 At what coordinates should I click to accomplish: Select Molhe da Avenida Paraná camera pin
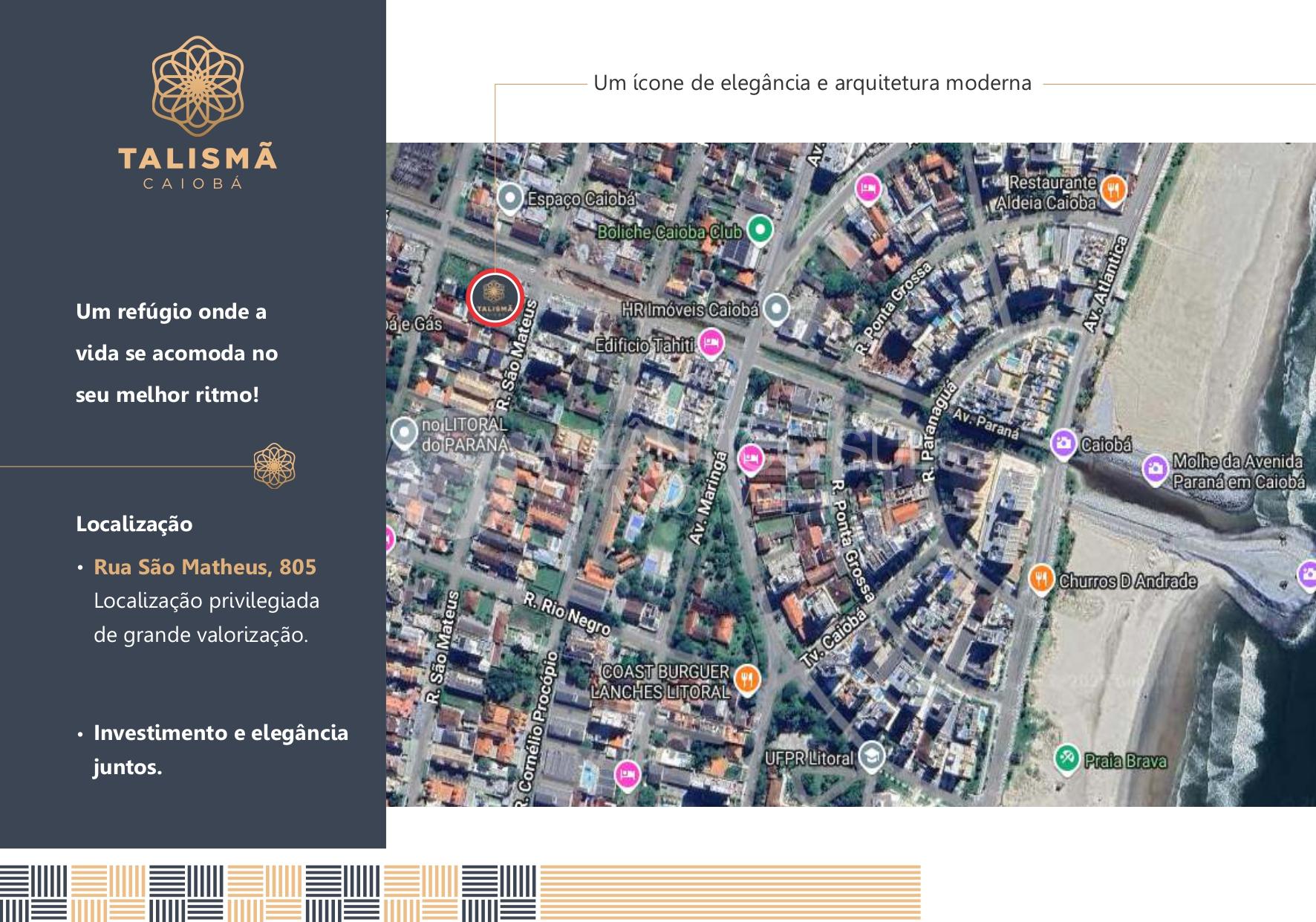(1154, 470)
